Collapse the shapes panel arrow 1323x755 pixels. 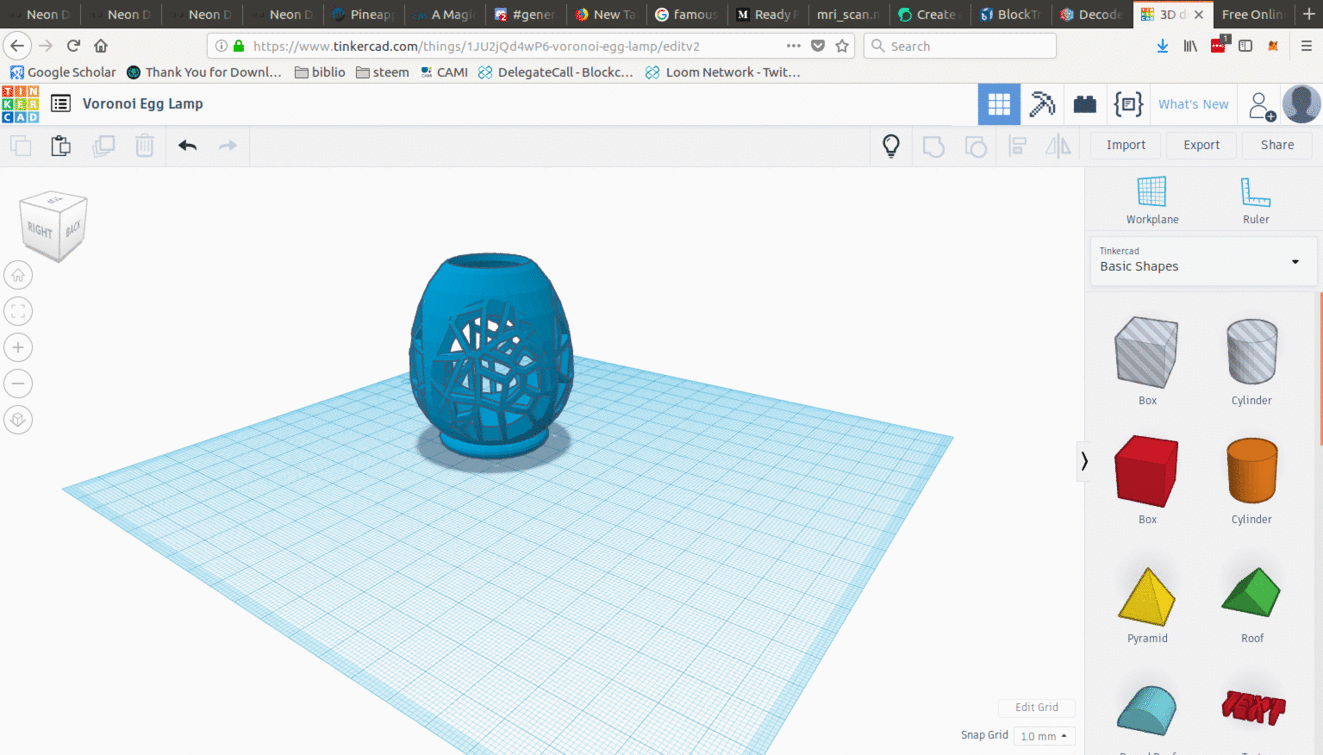tap(1084, 461)
